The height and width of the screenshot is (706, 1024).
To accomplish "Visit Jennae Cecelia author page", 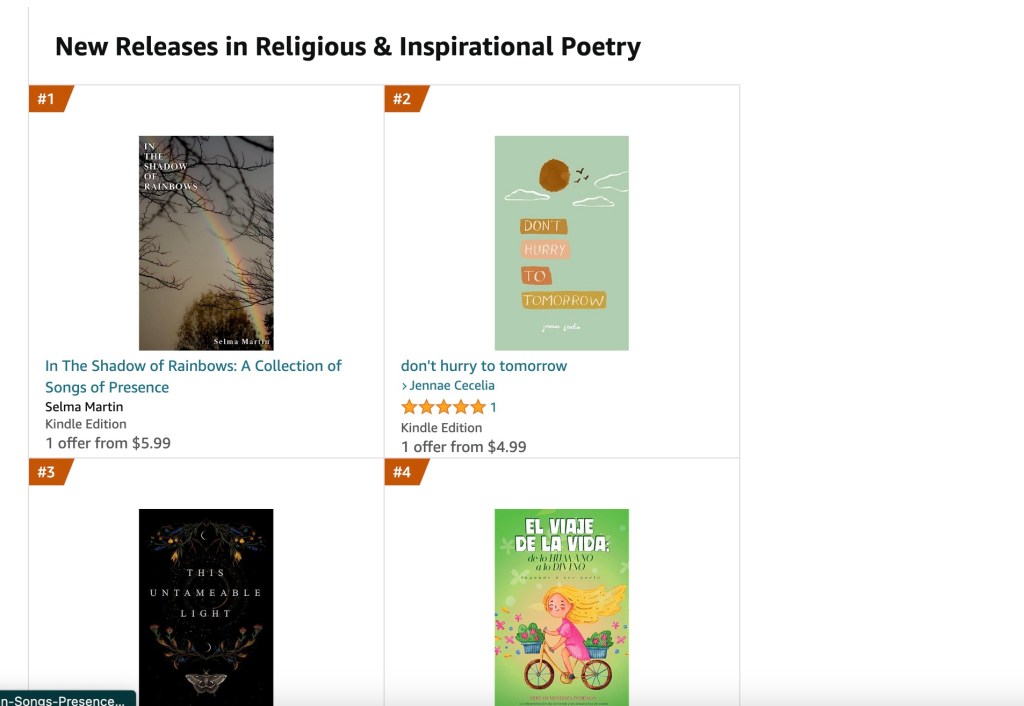I will point(452,386).
